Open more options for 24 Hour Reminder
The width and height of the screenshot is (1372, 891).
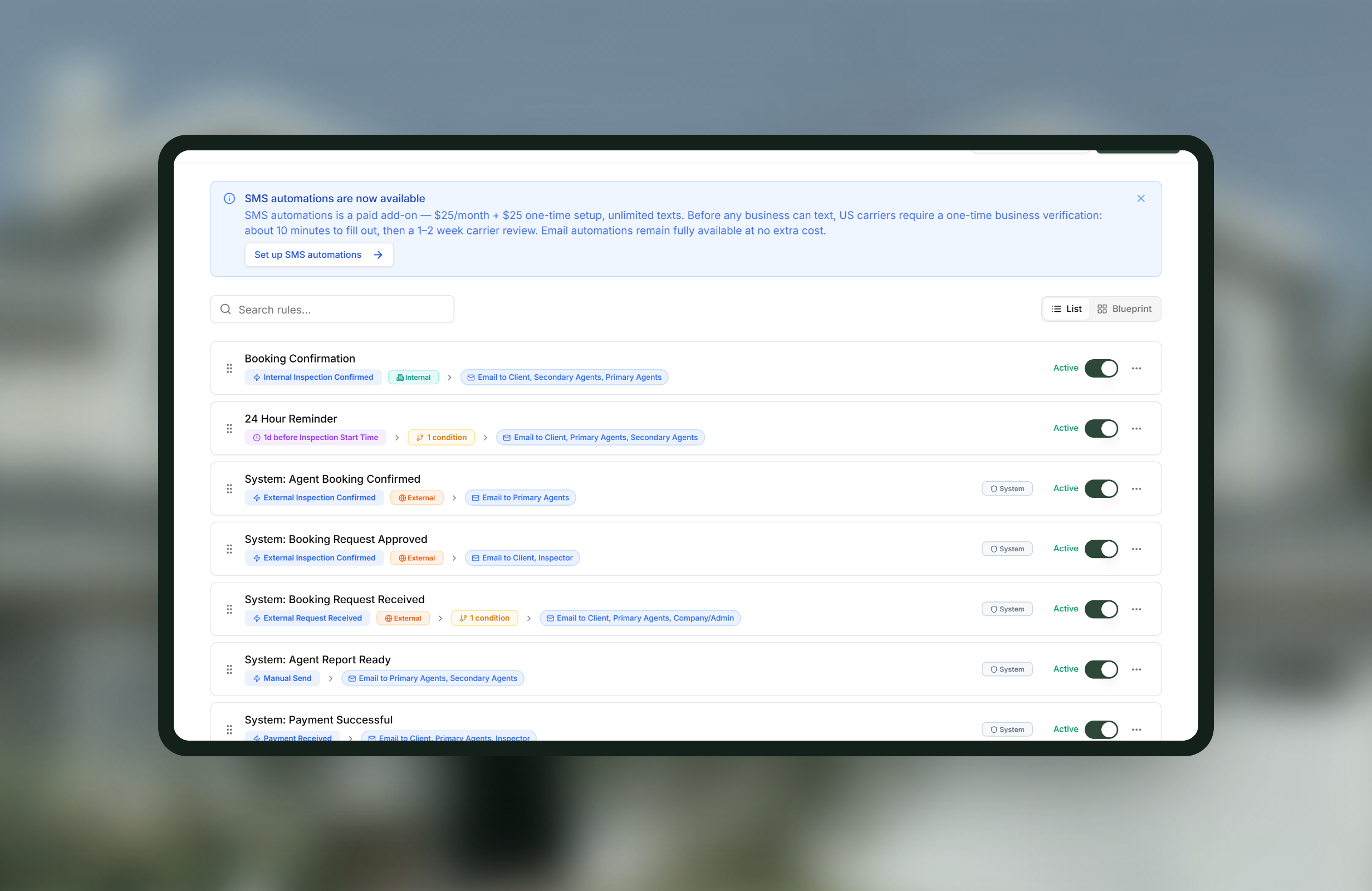[1136, 428]
